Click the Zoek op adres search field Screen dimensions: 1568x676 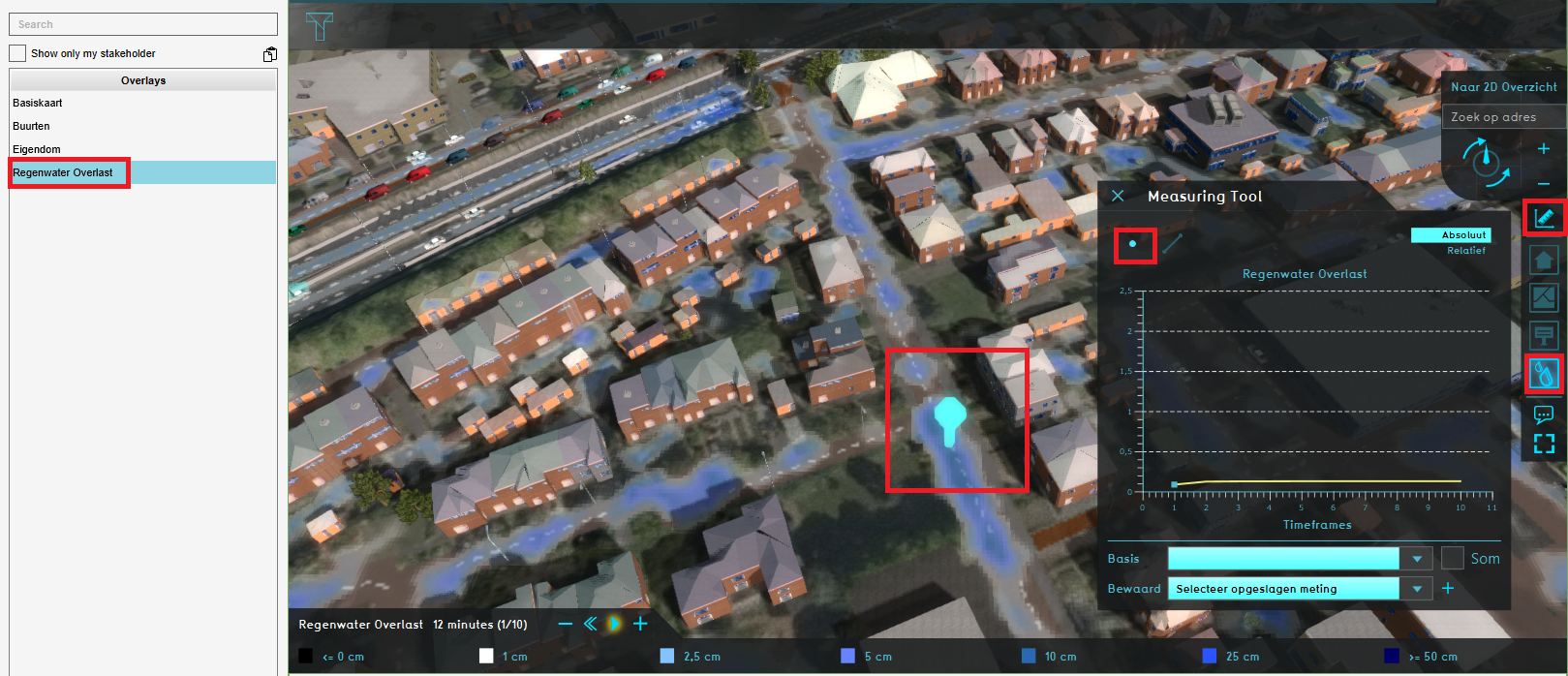1503,117
